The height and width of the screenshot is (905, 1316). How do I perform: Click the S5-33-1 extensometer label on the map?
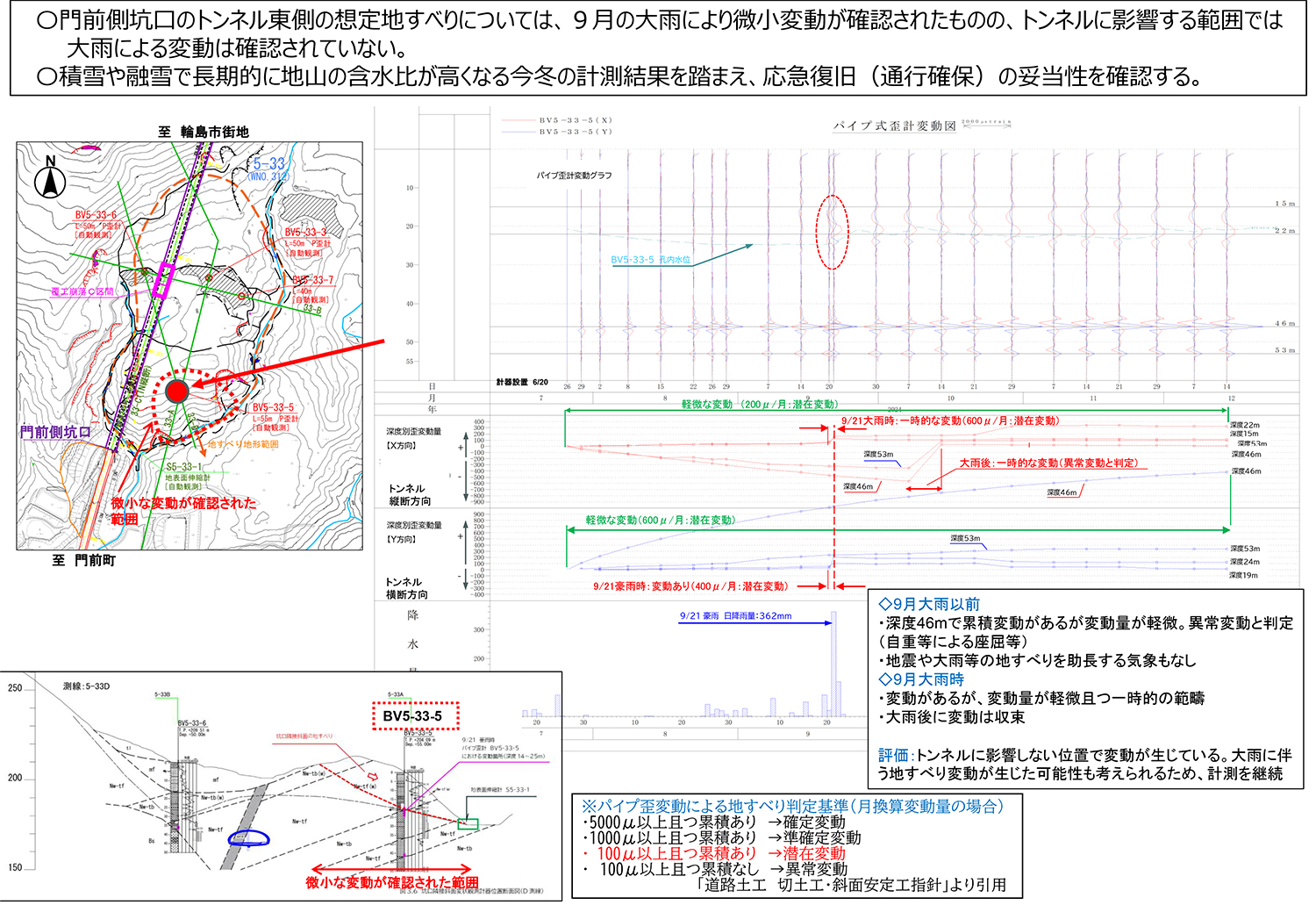[x=184, y=467]
